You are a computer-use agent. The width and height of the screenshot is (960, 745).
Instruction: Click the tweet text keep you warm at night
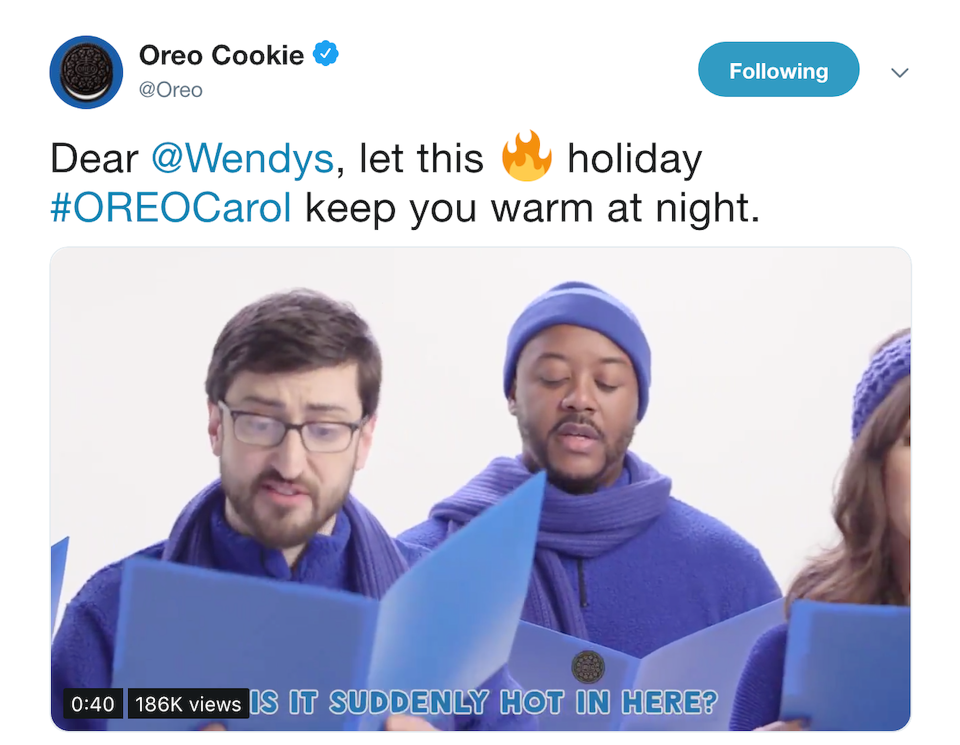pyautogui.click(x=533, y=209)
